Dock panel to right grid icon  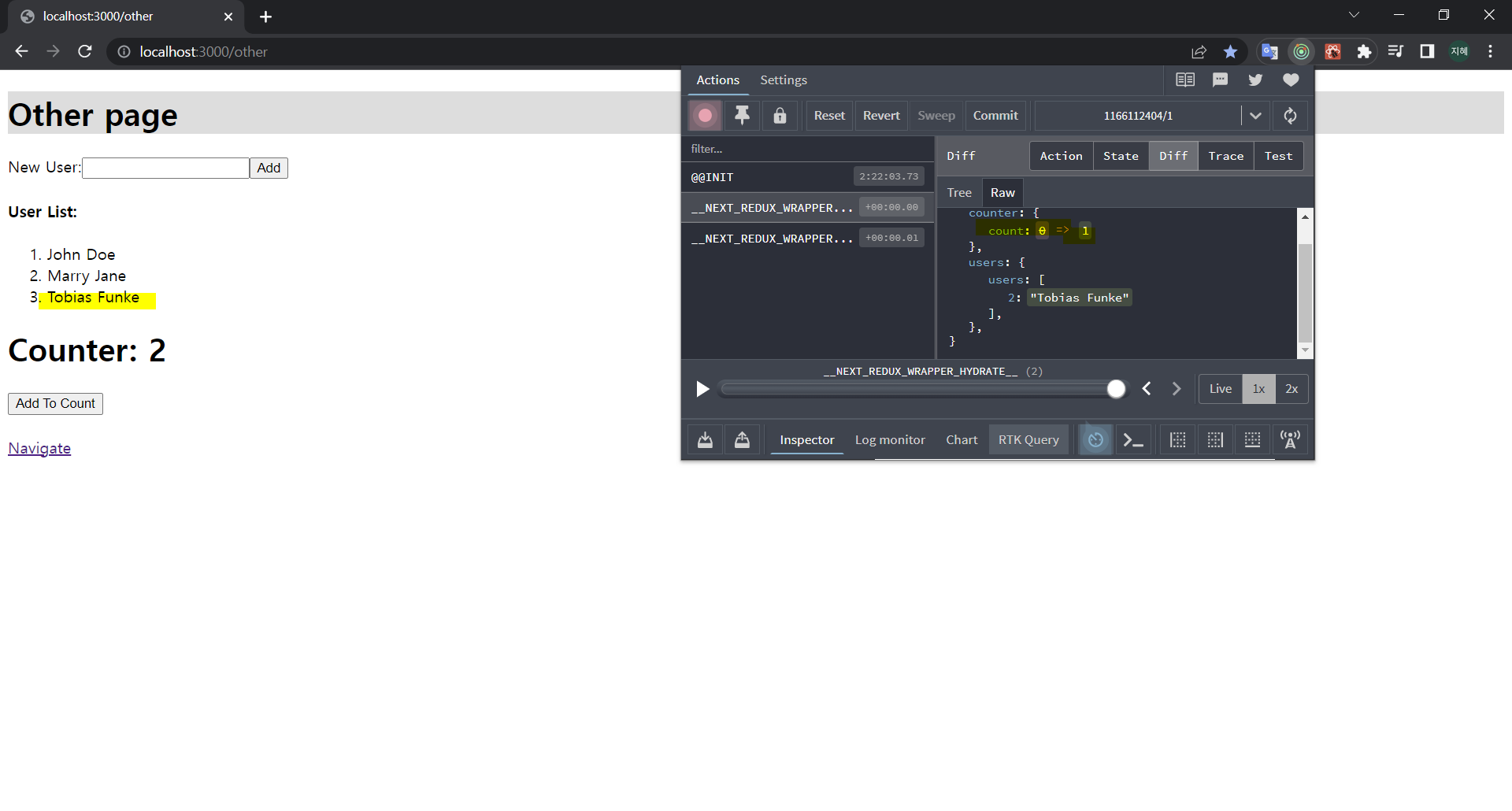pos(1215,440)
